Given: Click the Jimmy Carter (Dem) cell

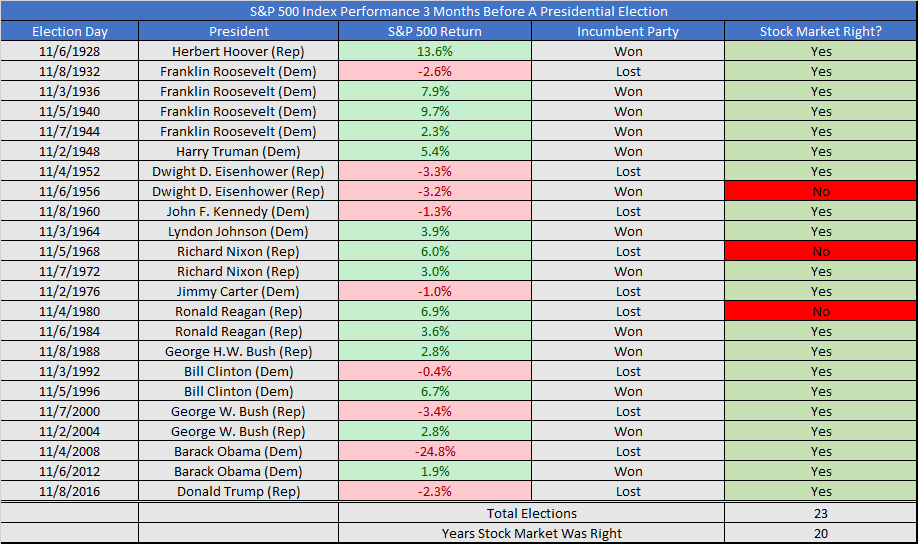Looking at the screenshot, I should click(238, 292).
